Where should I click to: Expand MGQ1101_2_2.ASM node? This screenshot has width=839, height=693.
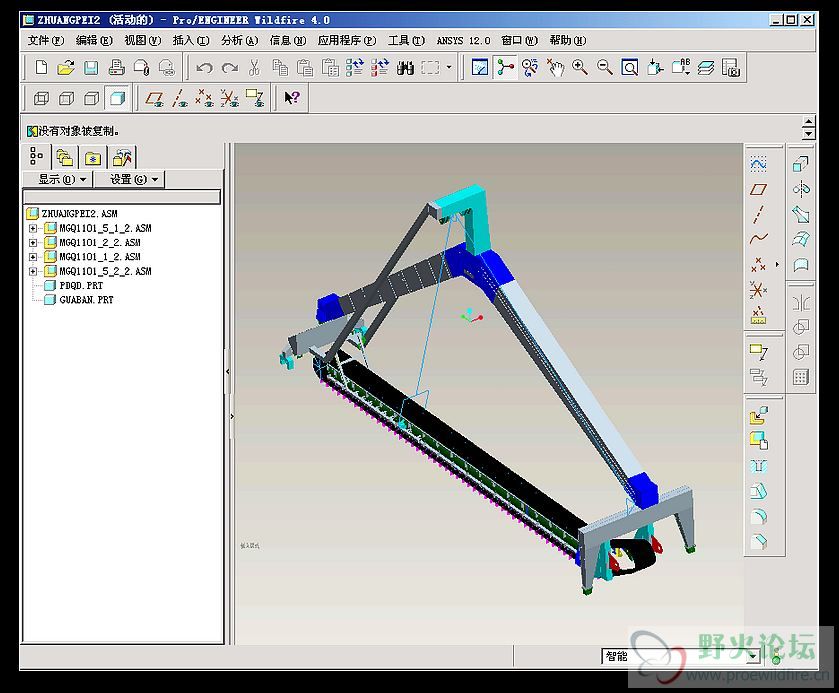click(x=33, y=243)
